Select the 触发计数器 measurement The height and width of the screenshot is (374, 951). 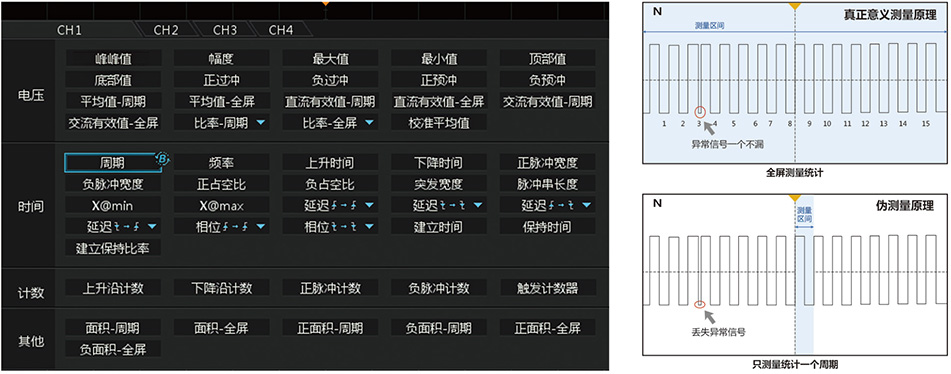pyautogui.click(x=548, y=288)
